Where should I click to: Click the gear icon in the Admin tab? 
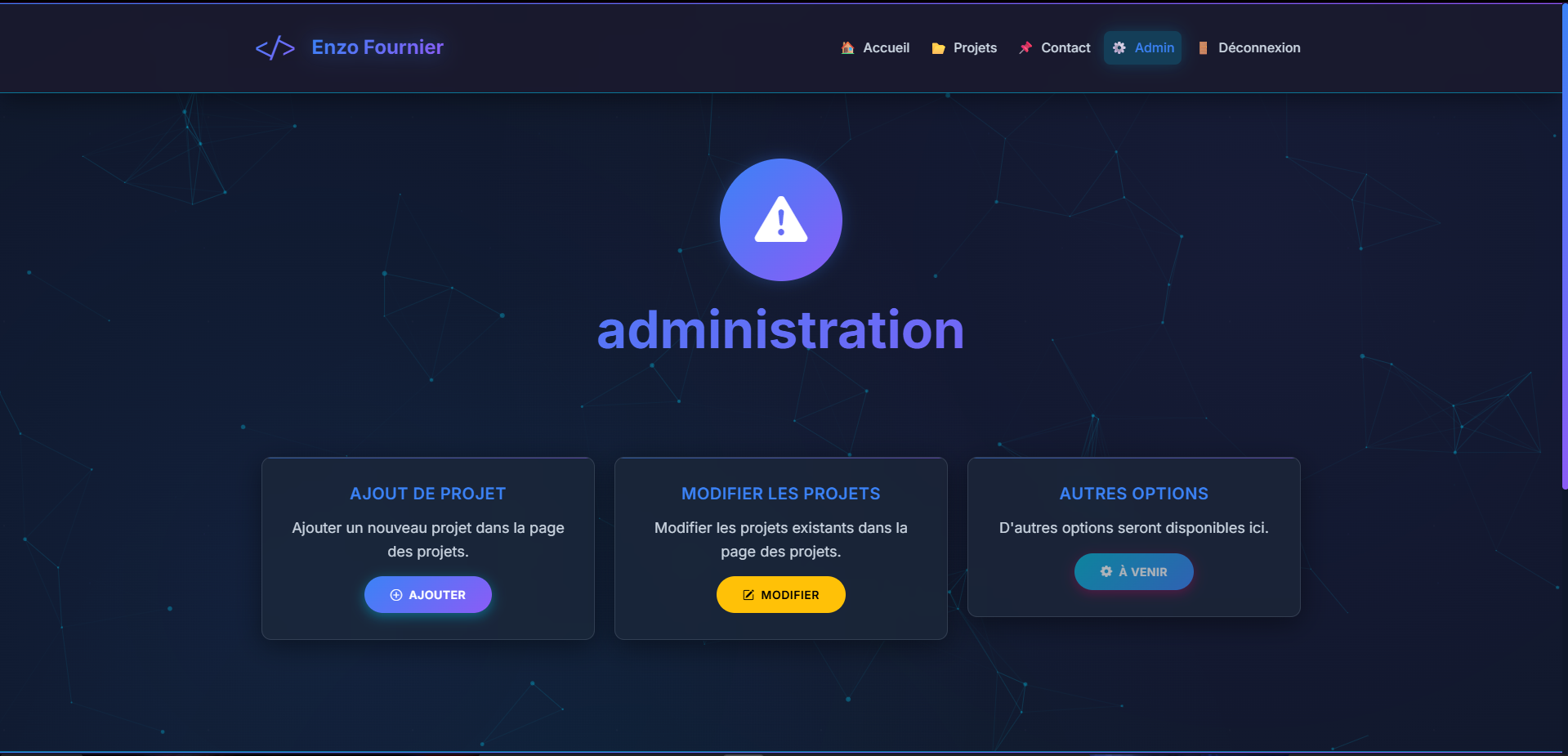(x=1119, y=47)
